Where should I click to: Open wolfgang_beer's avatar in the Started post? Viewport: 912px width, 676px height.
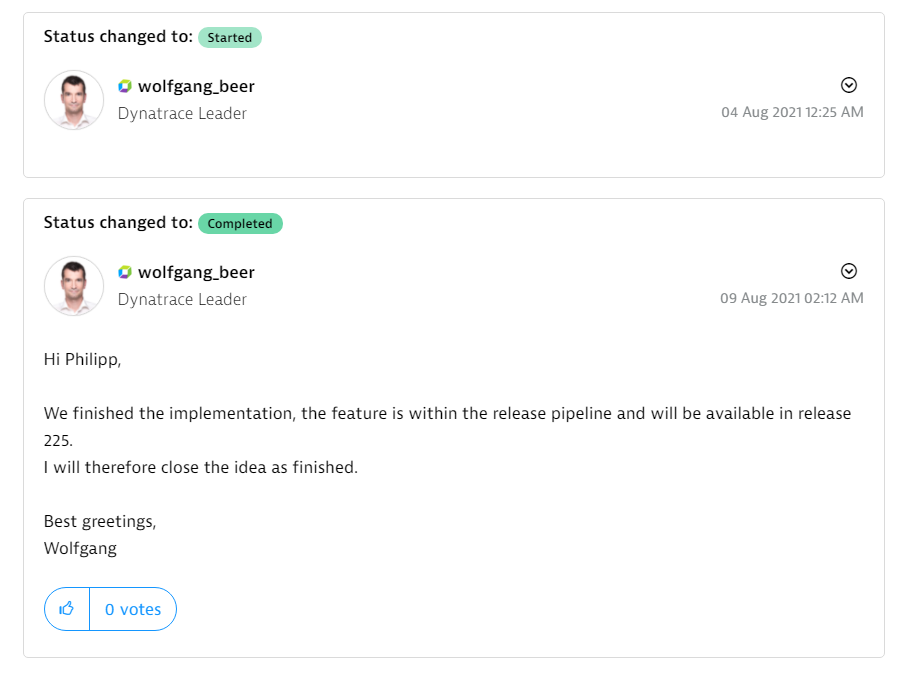pos(74,100)
